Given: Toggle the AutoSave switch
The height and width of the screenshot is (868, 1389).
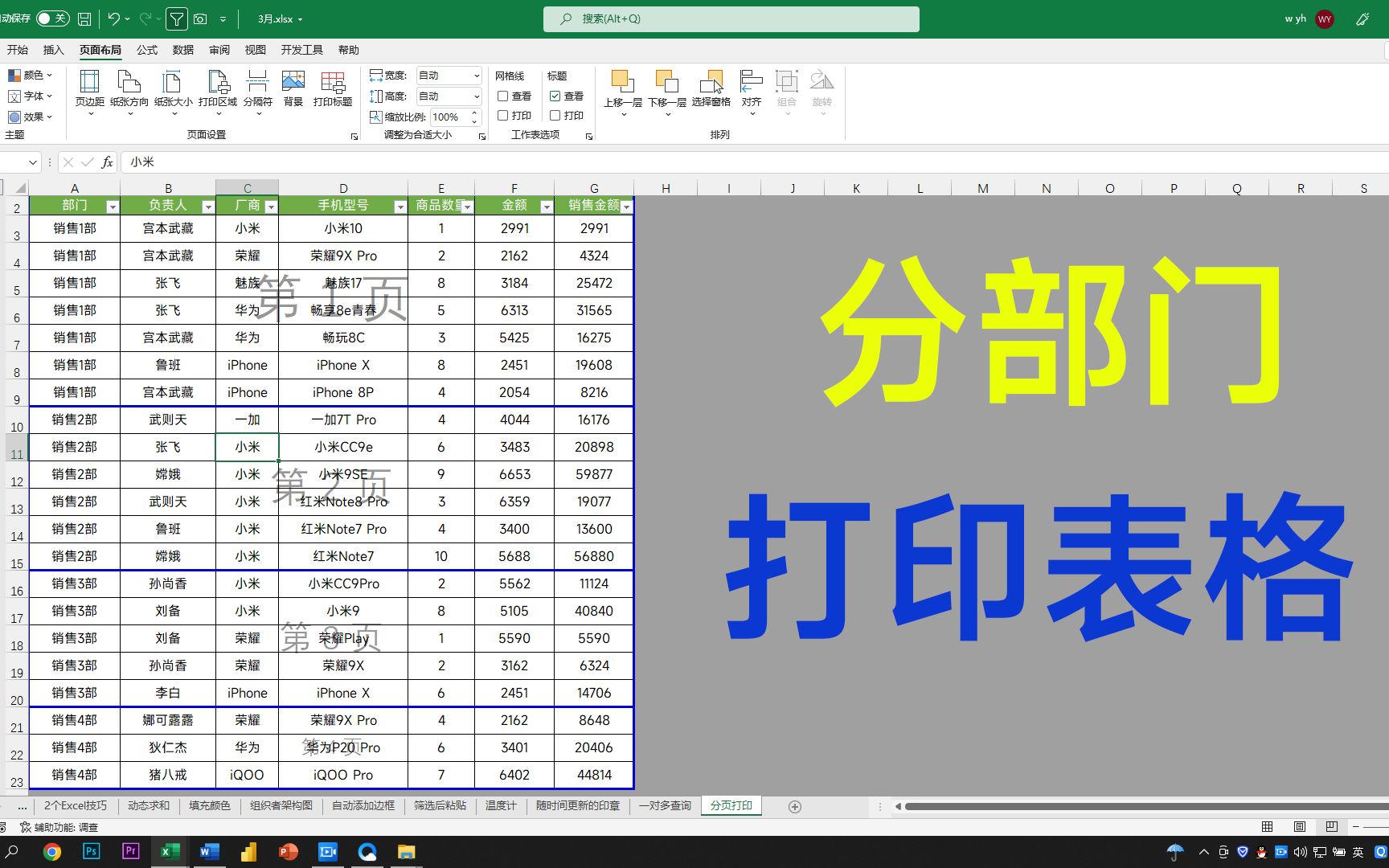Looking at the screenshot, I should (53, 18).
